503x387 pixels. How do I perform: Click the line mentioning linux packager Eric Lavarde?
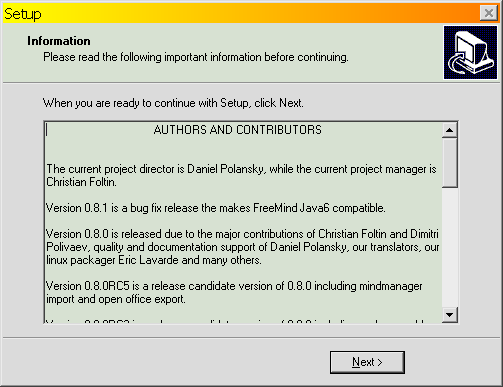pyautogui.click(x=154, y=260)
